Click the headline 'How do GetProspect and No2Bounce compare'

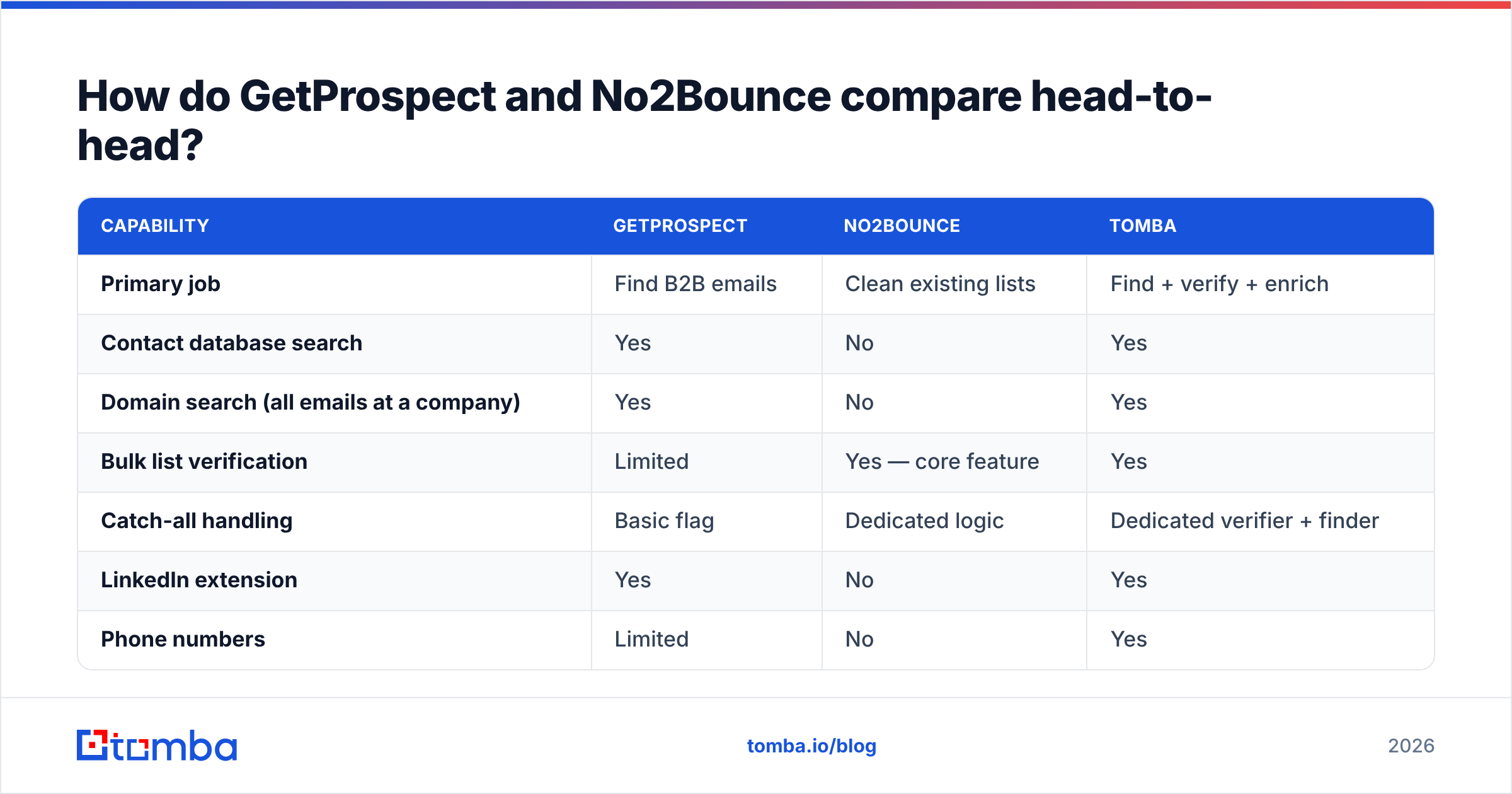pos(549,96)
